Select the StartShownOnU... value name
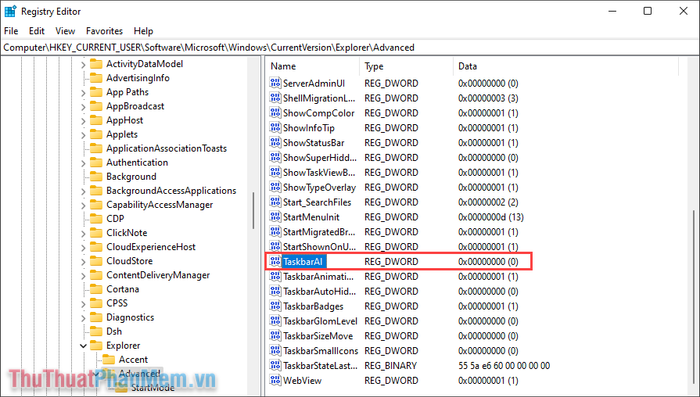 click(319, 247)
